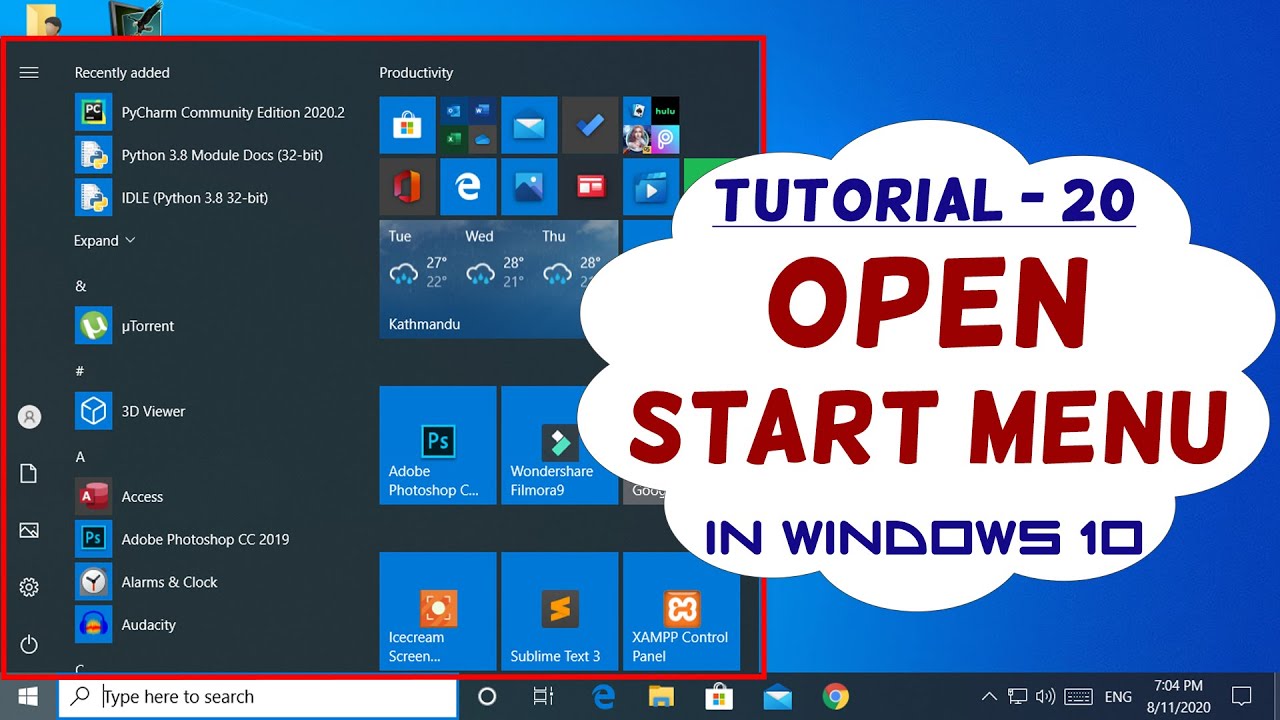Image resolution: width=1280 pixels, height=720 pixels.
Task: Open Documents from Start sidebar
Action: pyautogui.click(x=29, y=474)
